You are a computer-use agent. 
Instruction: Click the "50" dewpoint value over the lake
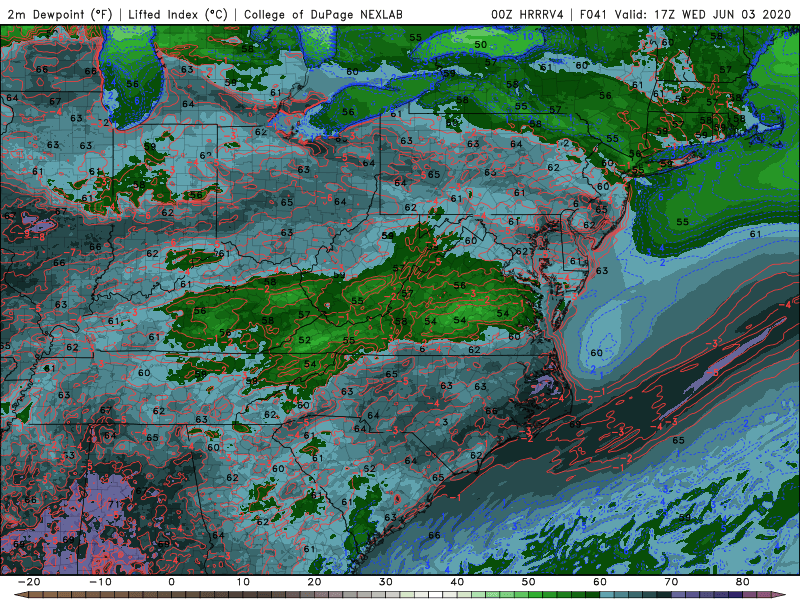click(481, 44)
